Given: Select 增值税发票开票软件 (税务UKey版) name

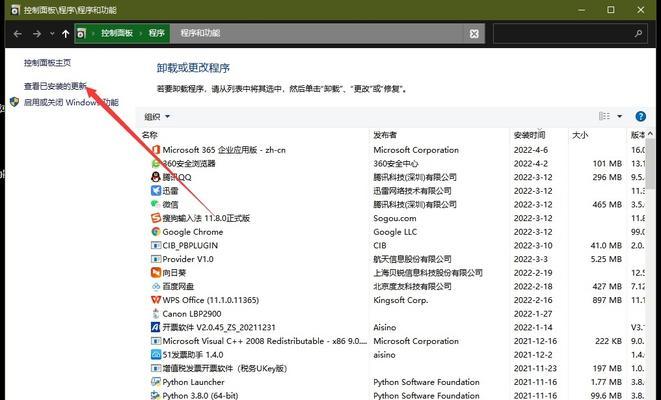Looking at the screenshot, I should pos(225,368).
